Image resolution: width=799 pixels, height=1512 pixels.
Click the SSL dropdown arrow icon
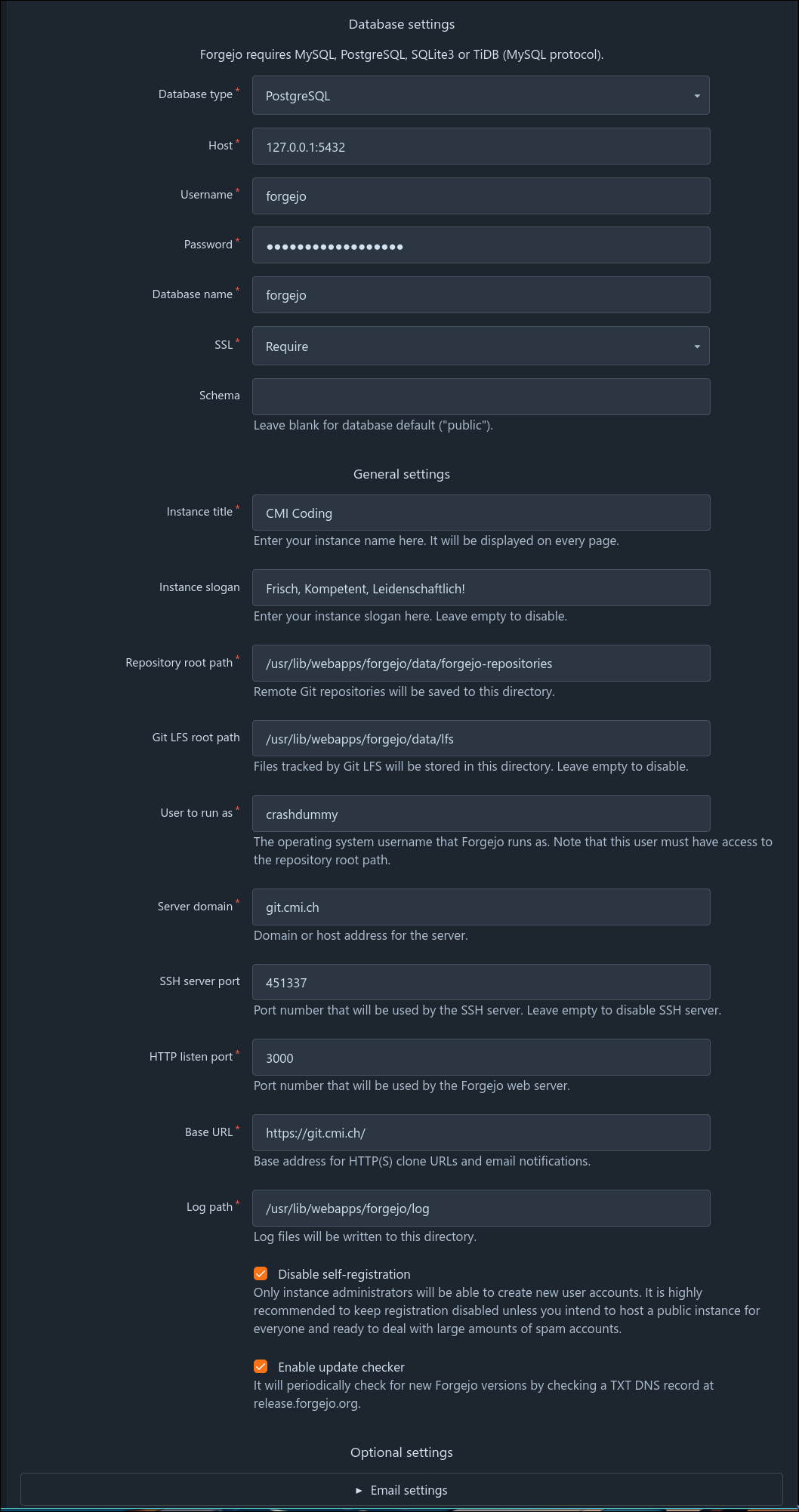696,346
